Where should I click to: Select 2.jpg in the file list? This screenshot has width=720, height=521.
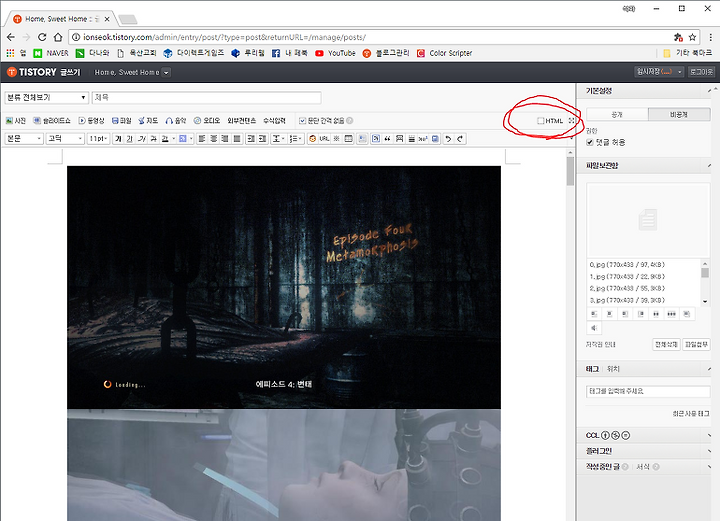(627, 289)
